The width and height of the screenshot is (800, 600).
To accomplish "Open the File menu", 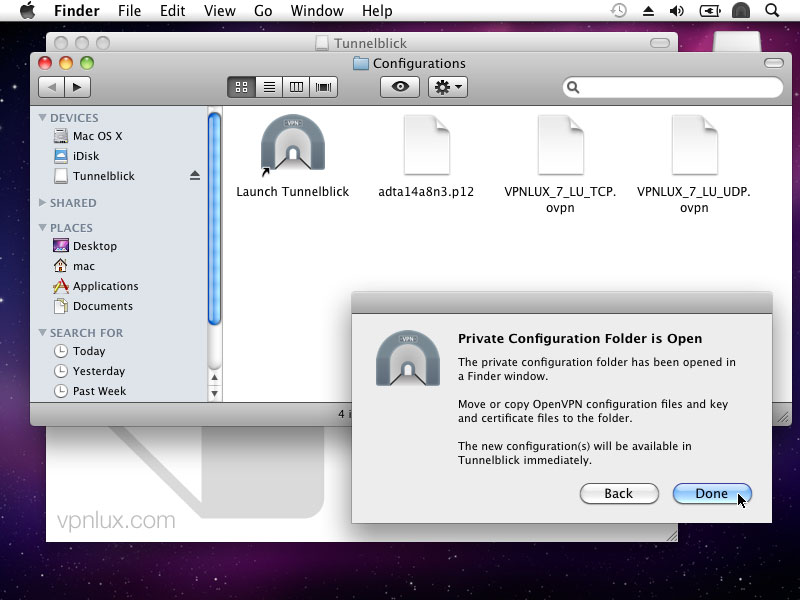I will (129, 11).
